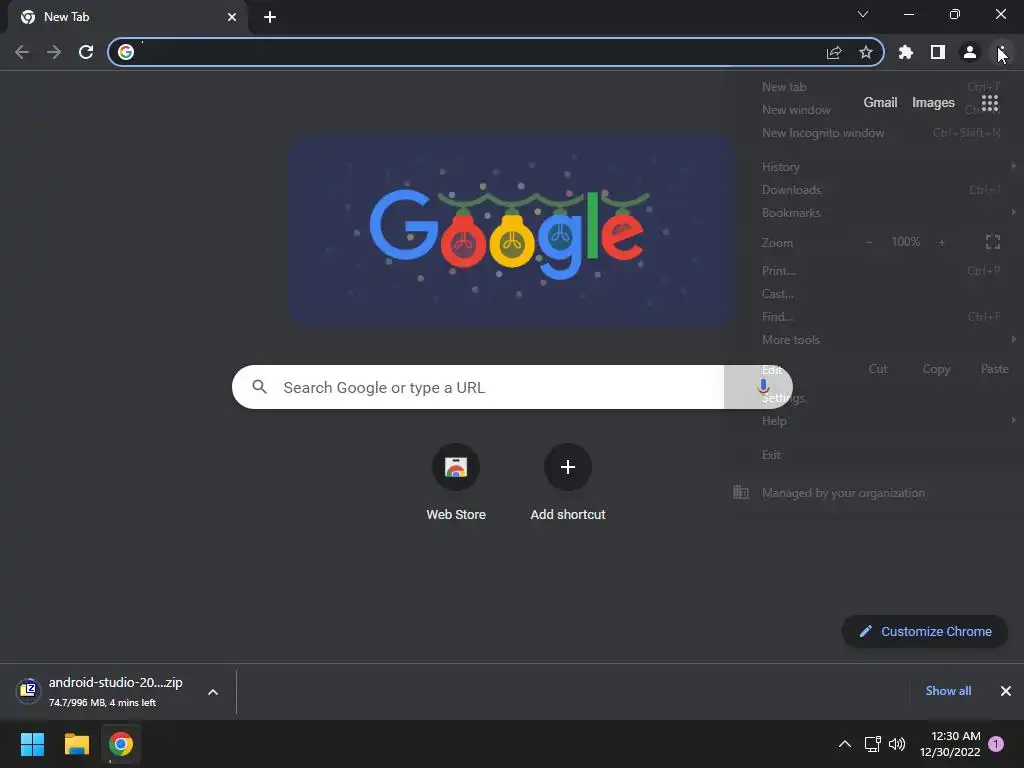Focus the Search Google or type a URL box

pyautogui.click(x=512, y=387)
